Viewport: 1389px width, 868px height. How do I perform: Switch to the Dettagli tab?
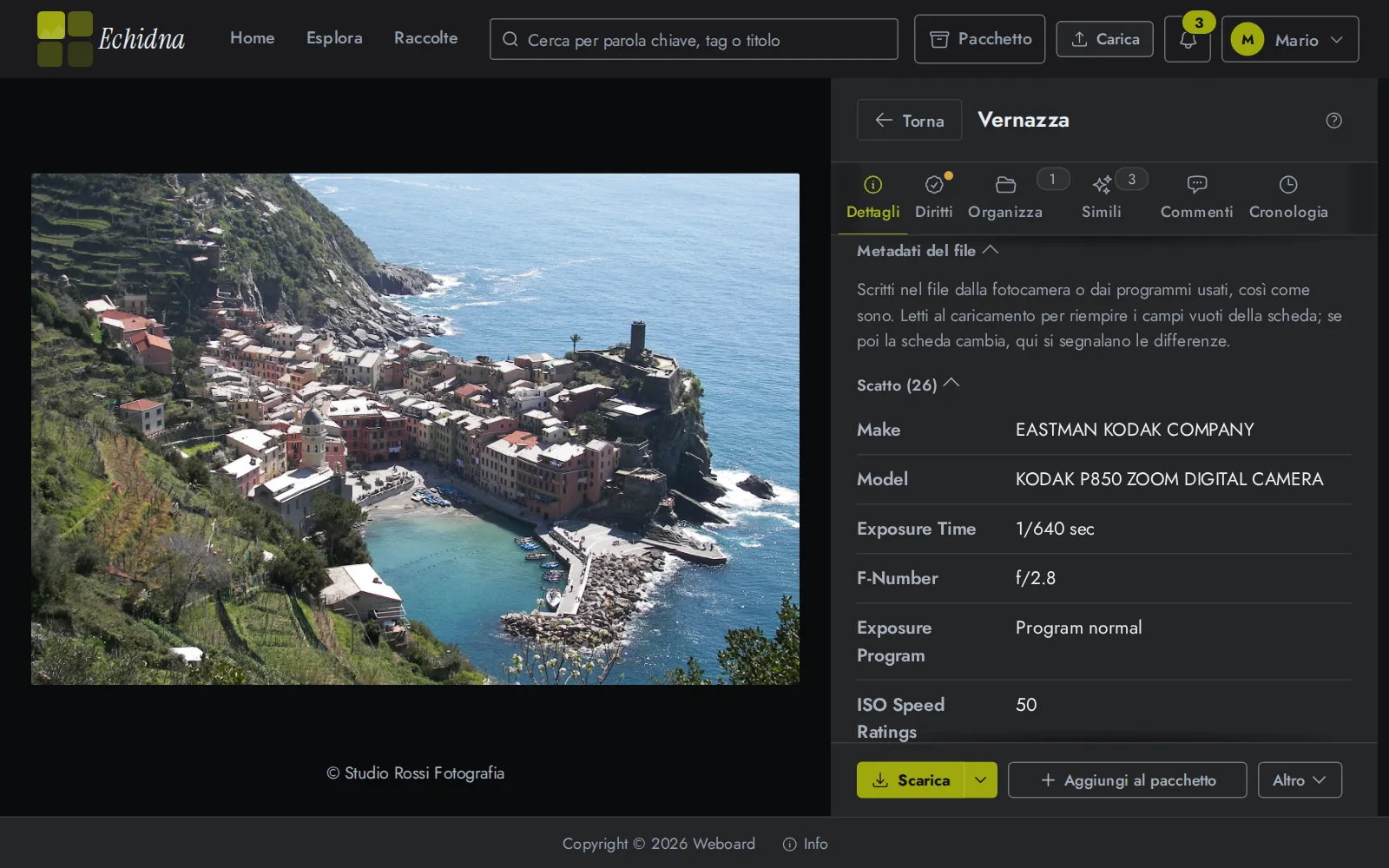872,198
